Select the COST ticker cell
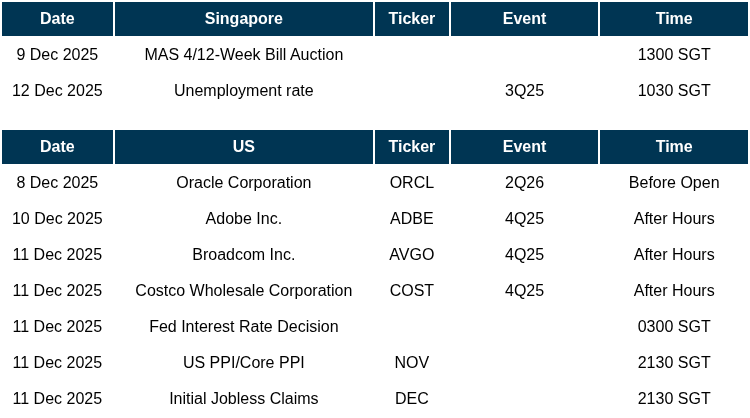Screen dimensions: 750x418 coord(411,291)
